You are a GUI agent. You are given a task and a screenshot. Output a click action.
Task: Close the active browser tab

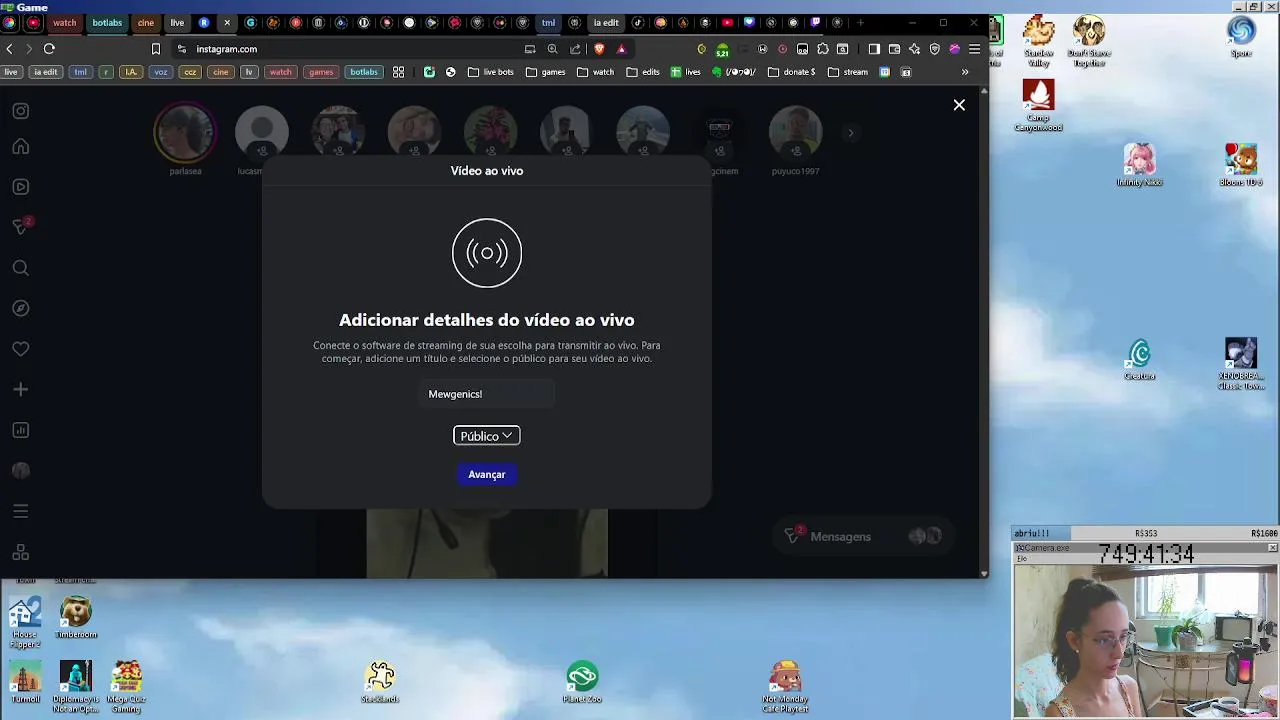227,22
